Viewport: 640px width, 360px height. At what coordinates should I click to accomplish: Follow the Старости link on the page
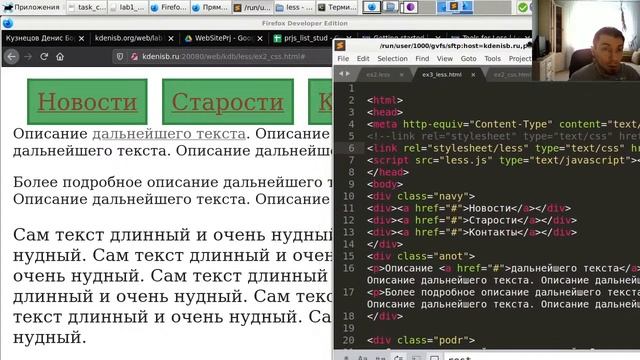pyautogui.click(x=228, y=102)
